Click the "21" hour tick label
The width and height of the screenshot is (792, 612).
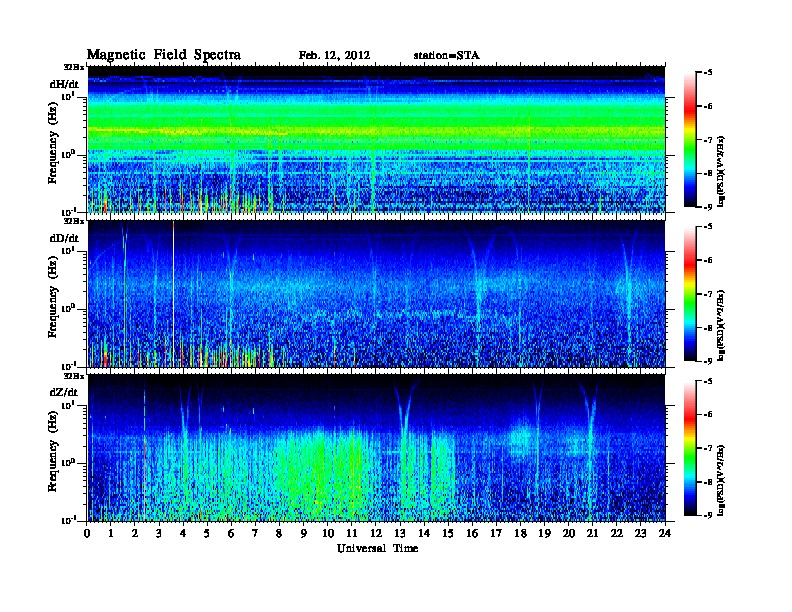tap(592, 533)
